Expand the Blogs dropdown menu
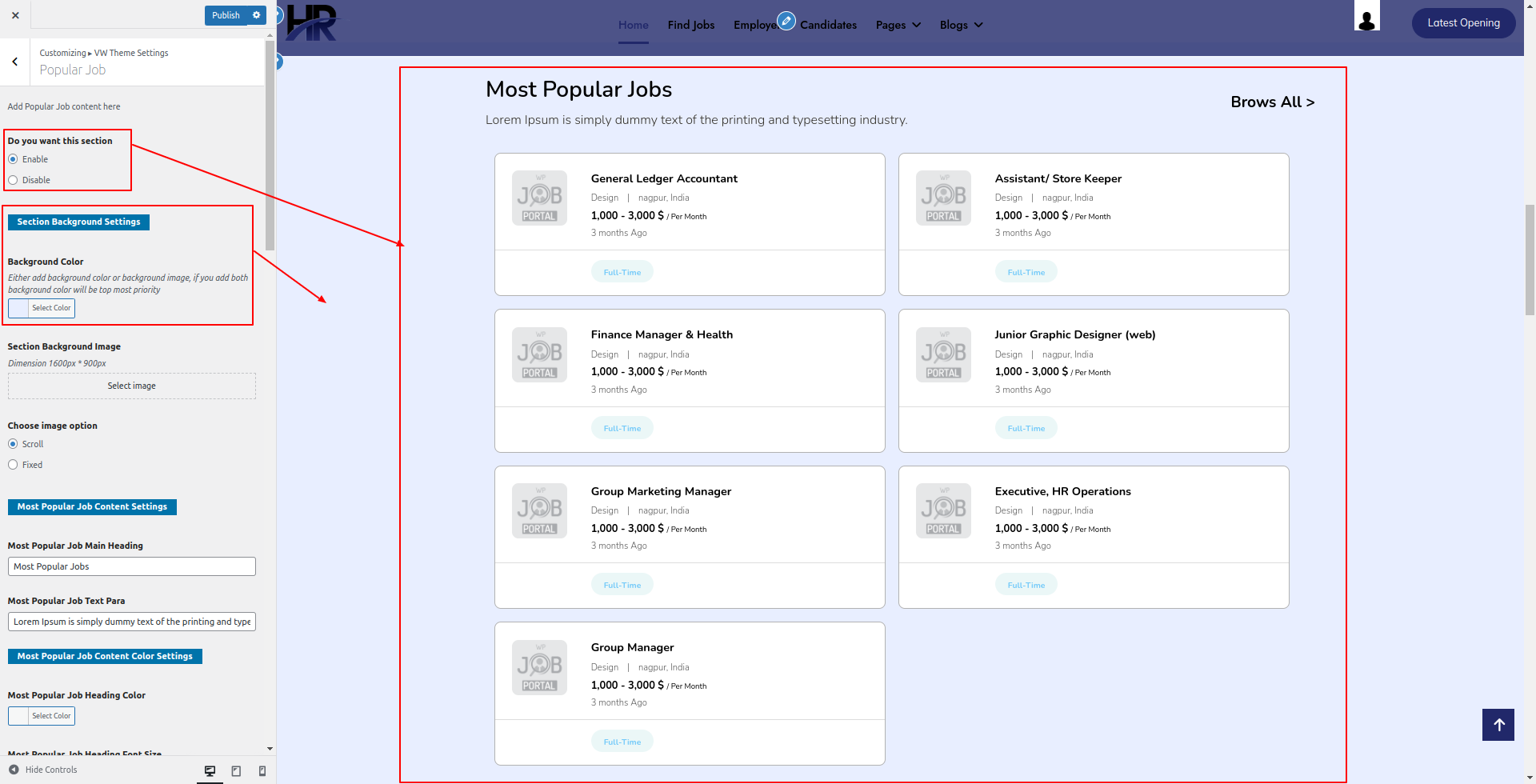 (x=961, y=25)
